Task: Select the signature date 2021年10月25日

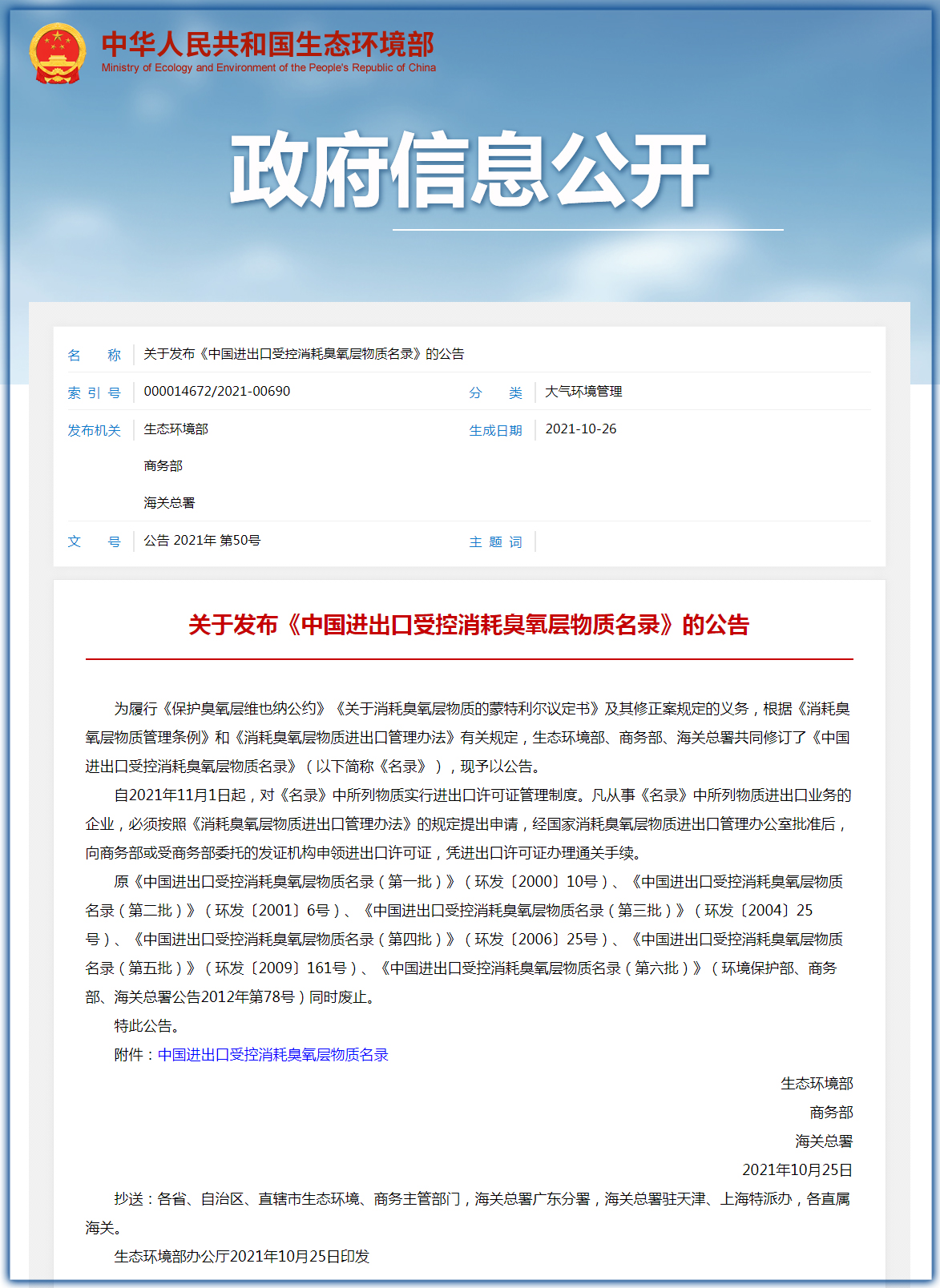Action: coord(797,1170)
